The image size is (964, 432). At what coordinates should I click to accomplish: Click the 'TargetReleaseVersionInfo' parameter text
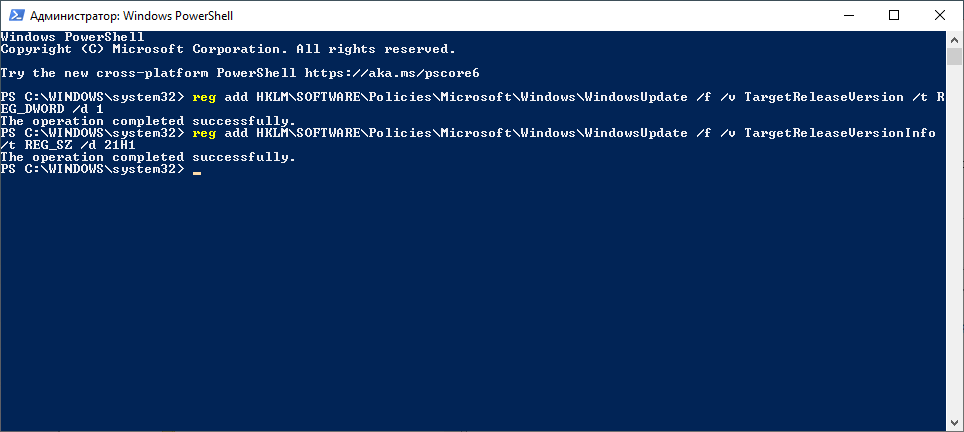[839, 133]
